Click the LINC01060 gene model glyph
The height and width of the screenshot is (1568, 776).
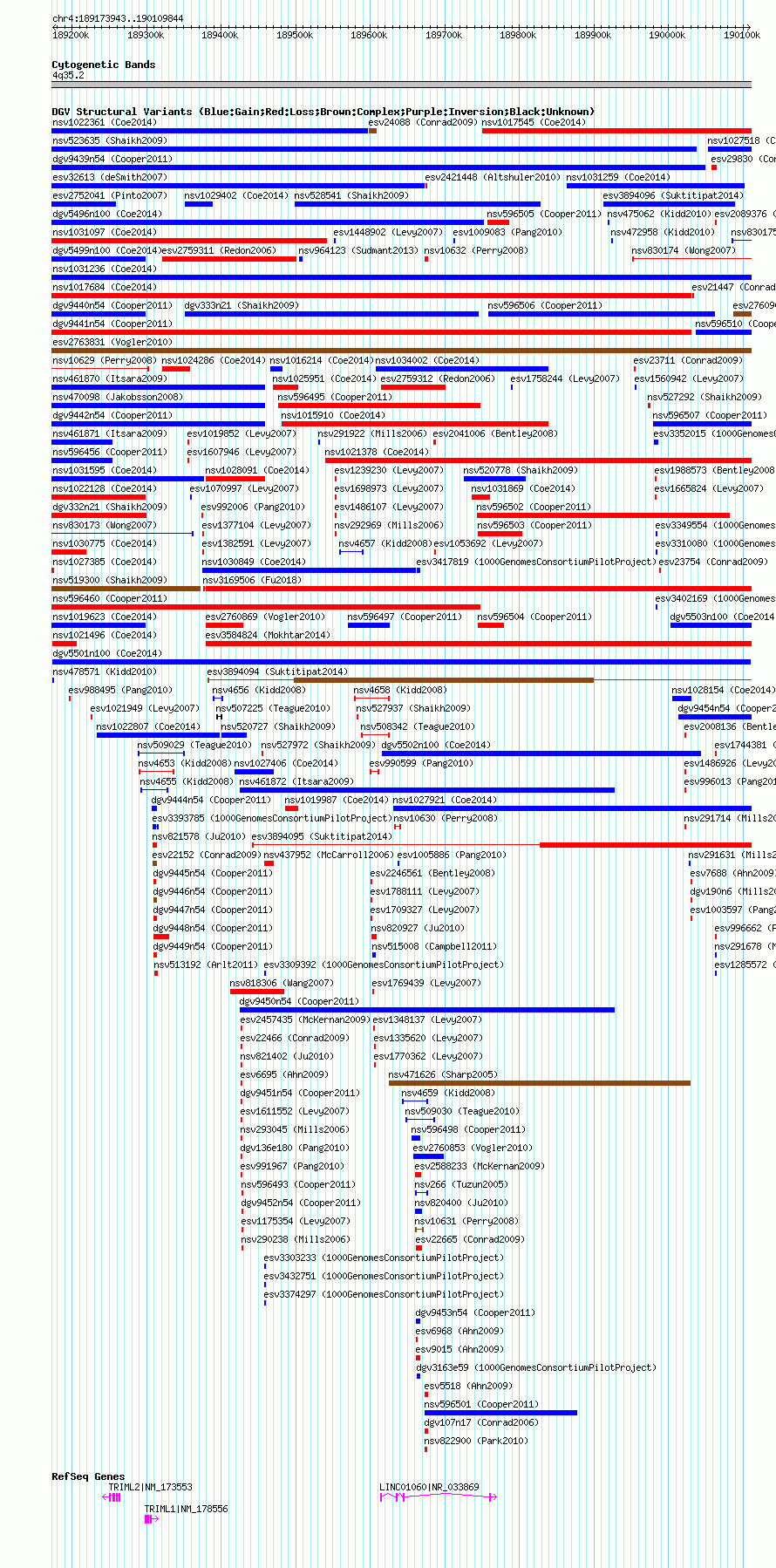[x=438, y=1496]
